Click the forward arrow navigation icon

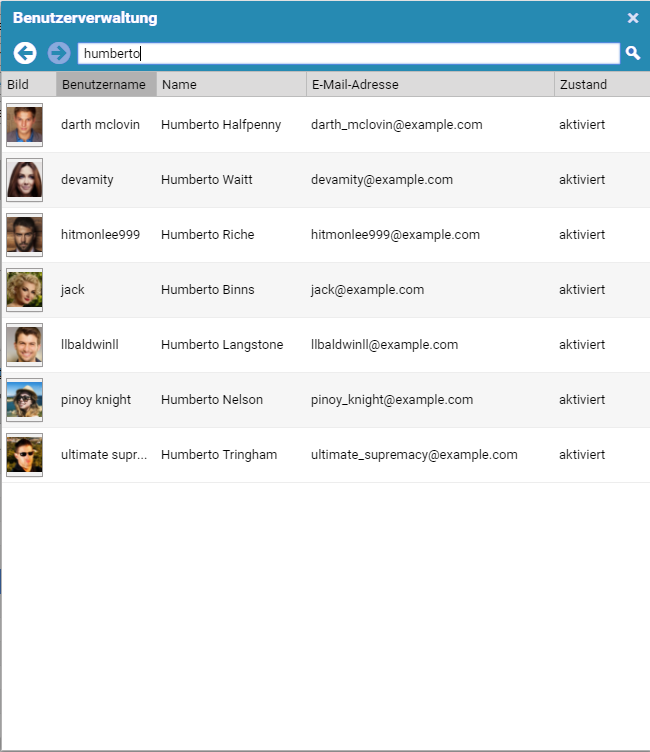(x=59, y=53)
